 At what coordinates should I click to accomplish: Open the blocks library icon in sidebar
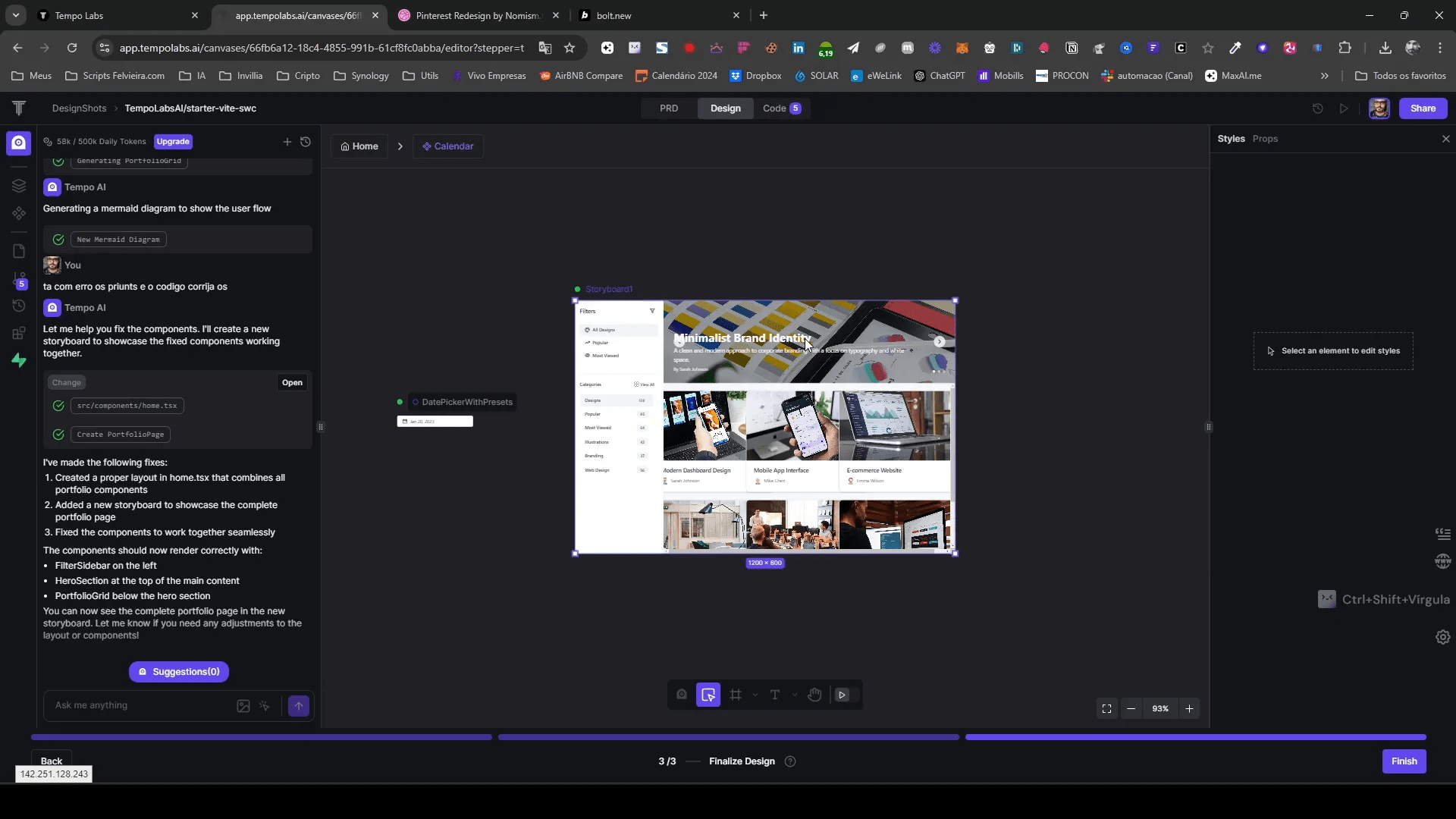coord(19,334)
